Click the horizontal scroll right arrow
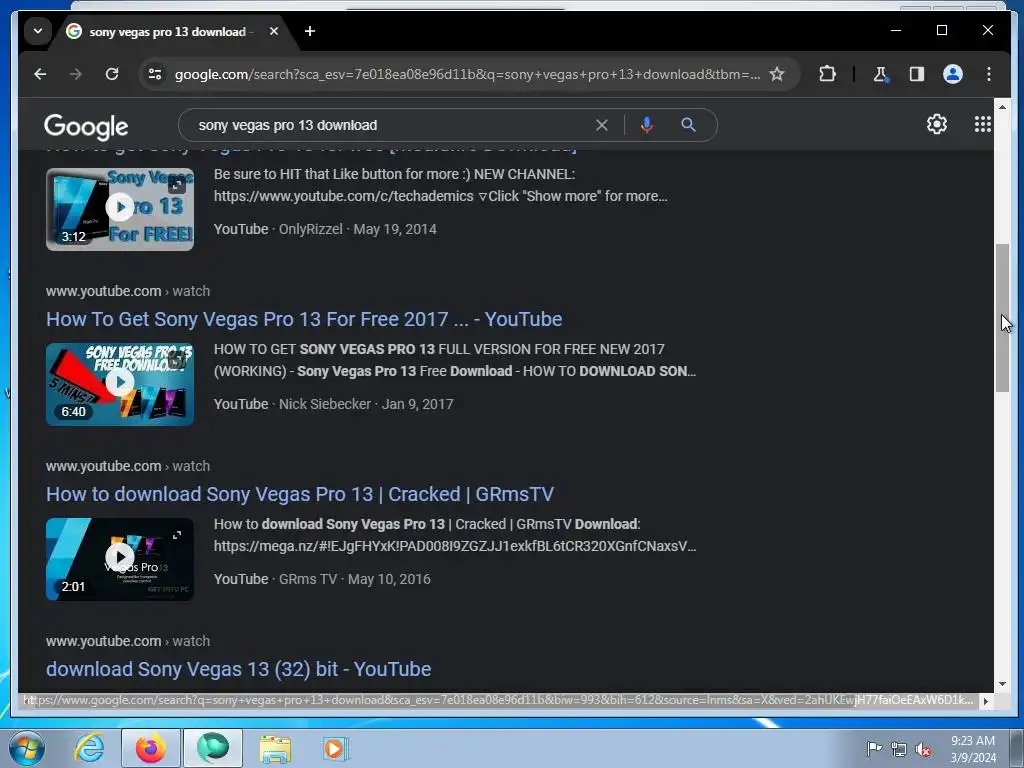This screenshot has width=1024, height=768. (986, 701)
